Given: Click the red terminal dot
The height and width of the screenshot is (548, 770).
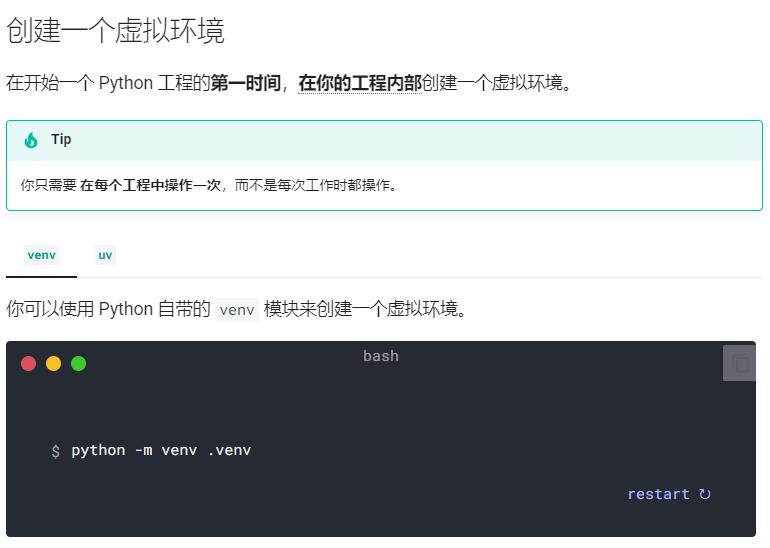Looking at the screenshot, I should coord(28,363).
